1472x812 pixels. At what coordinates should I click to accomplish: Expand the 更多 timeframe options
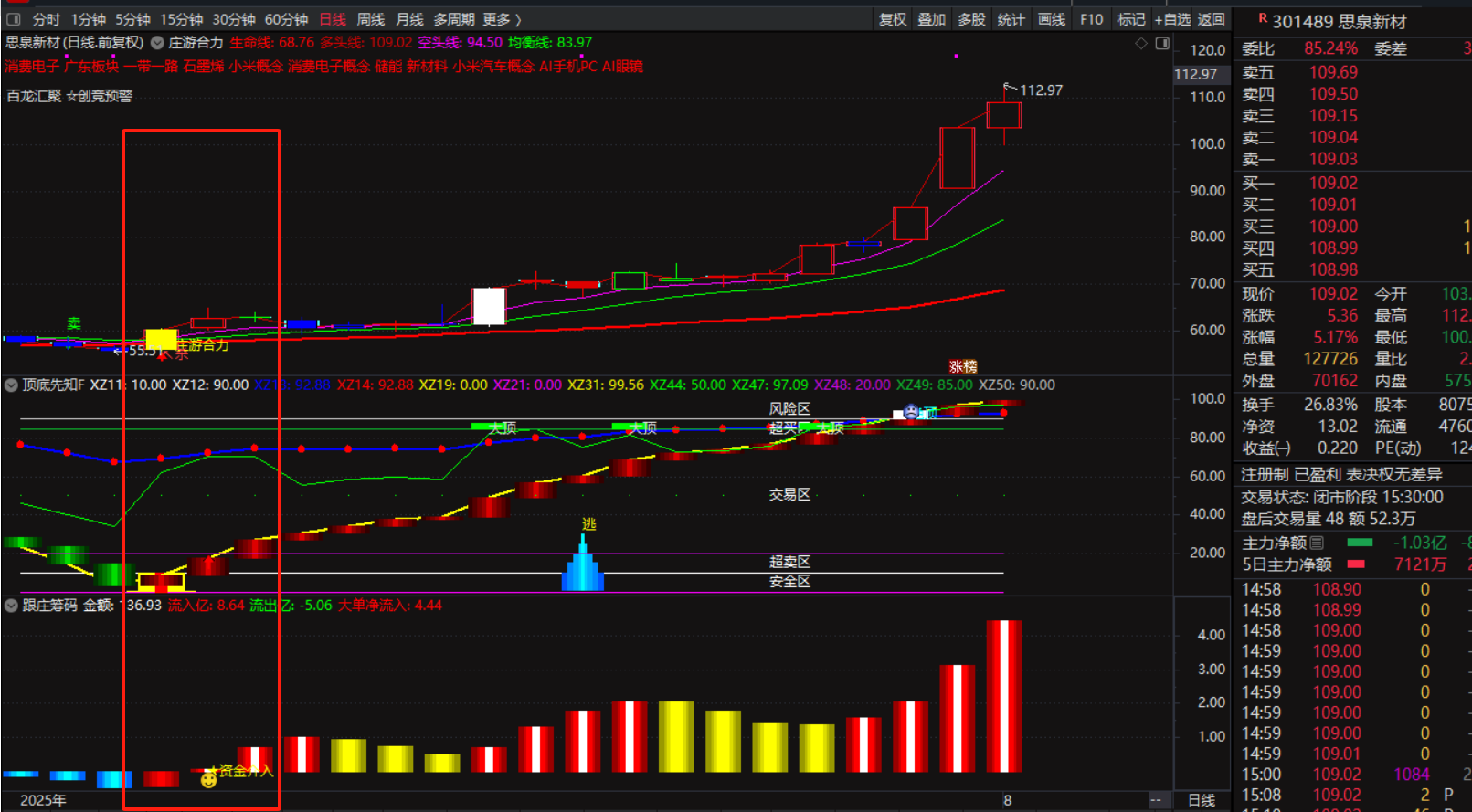502,19
